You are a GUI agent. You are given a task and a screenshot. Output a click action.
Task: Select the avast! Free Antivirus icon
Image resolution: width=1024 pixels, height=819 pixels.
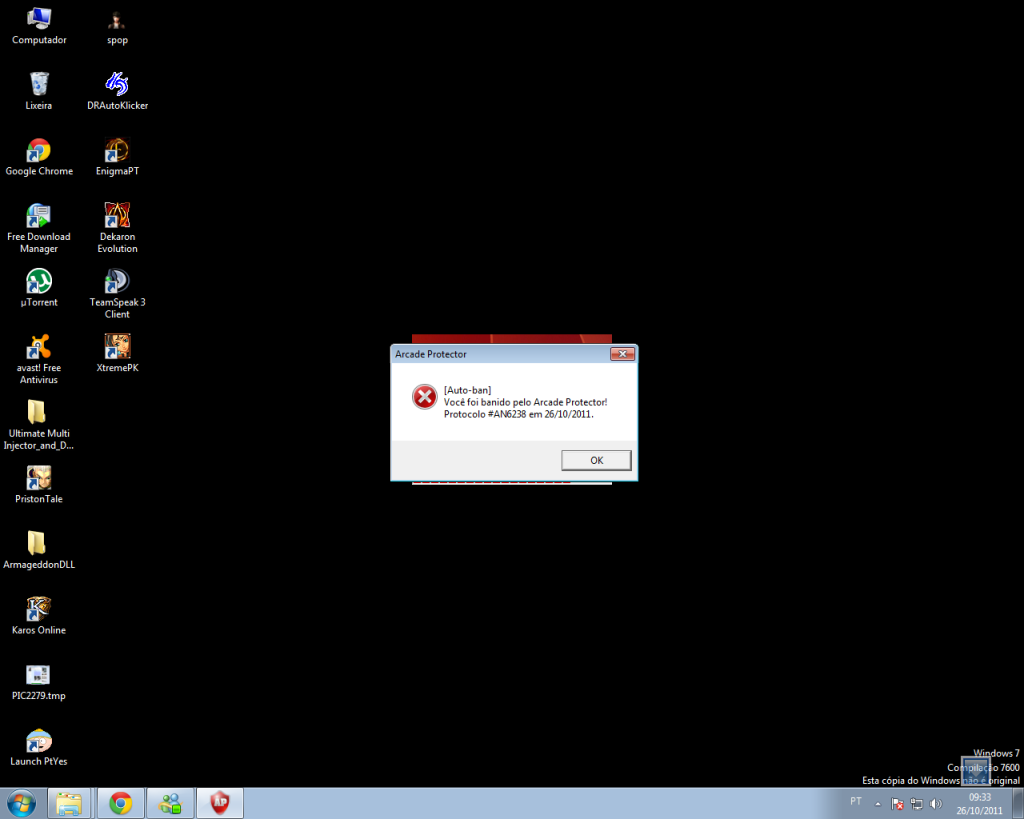pyautogui.click(x=39, y=347)
